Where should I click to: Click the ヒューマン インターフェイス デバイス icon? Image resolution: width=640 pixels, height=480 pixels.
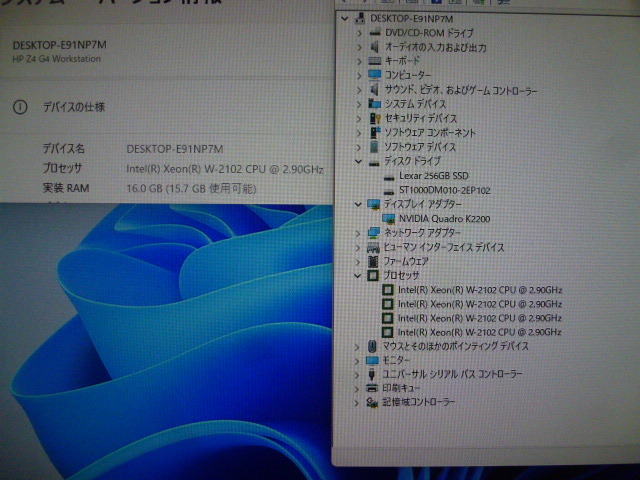[373, 247]
